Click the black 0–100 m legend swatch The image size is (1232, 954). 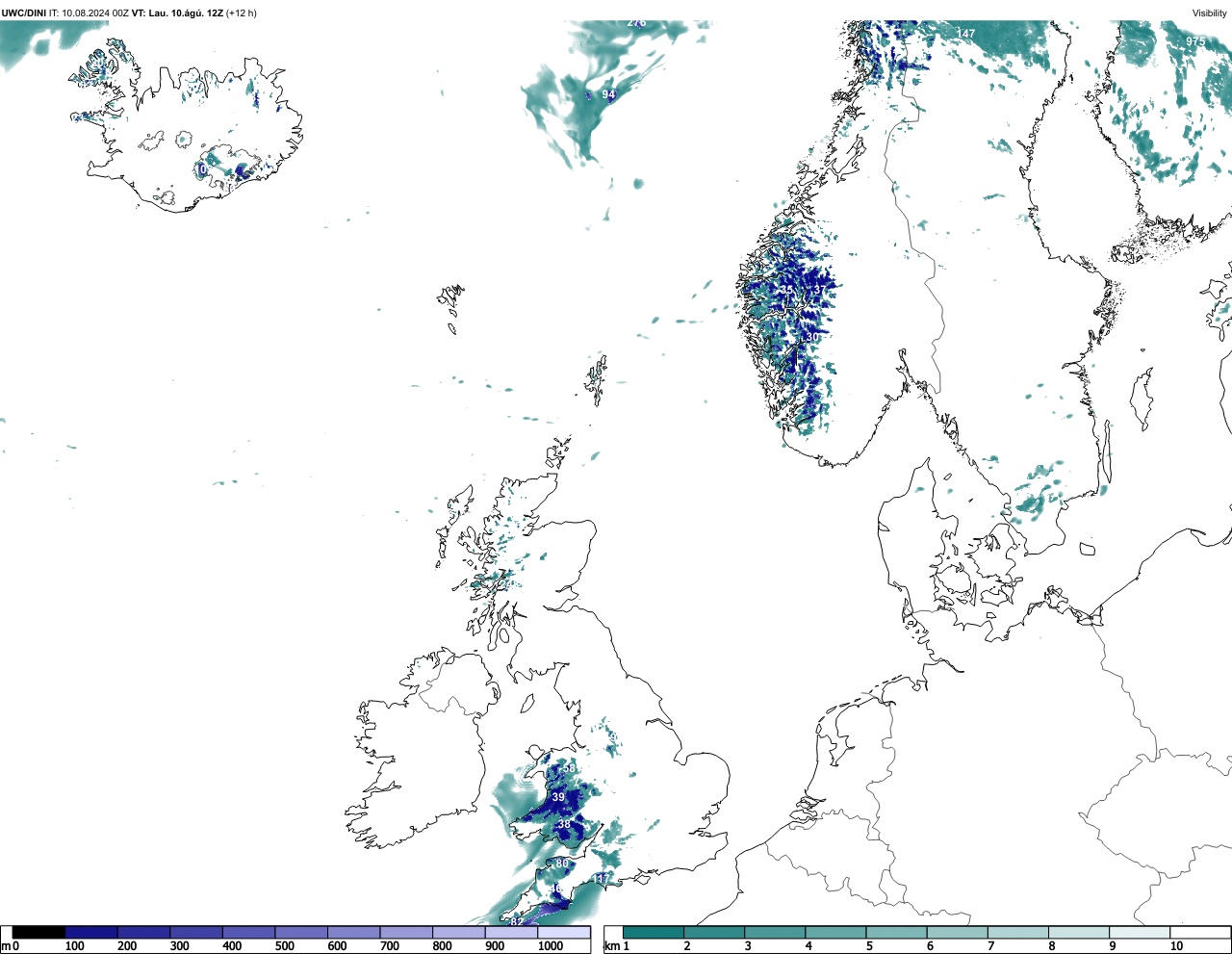click(38, 932)
